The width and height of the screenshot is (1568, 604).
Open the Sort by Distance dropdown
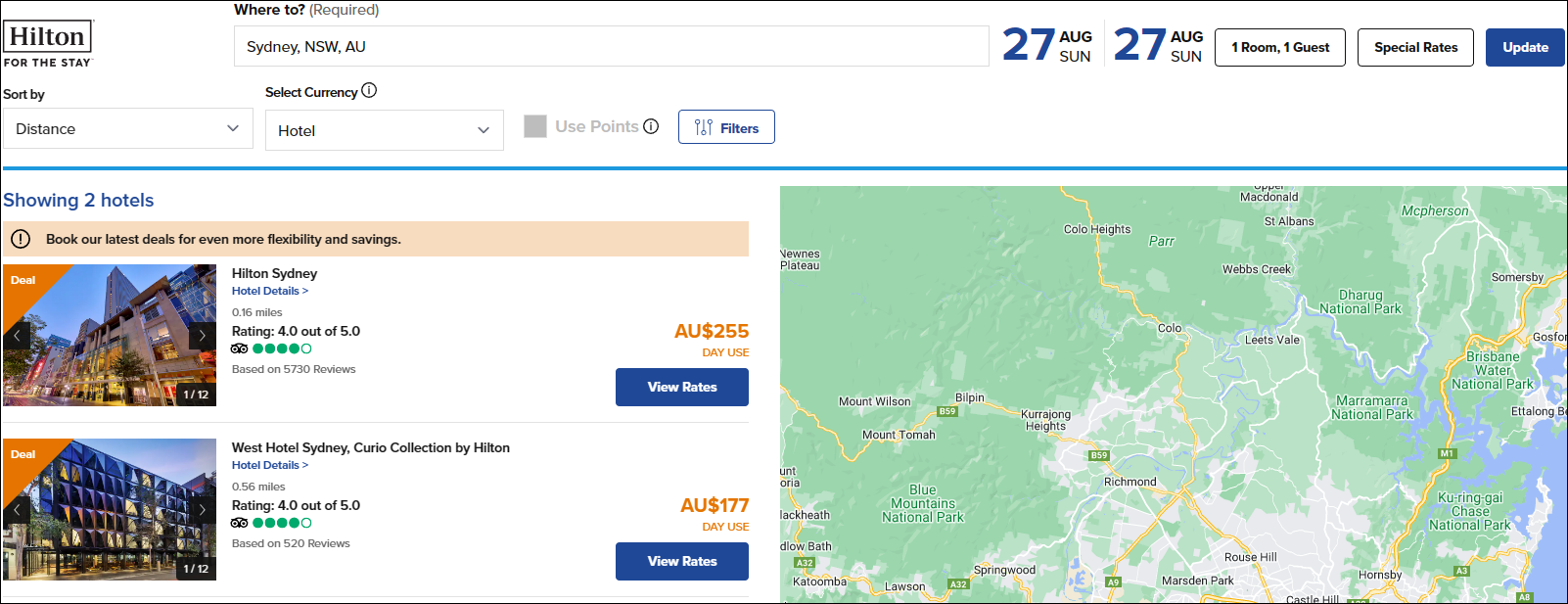click(x=128, y=128)
